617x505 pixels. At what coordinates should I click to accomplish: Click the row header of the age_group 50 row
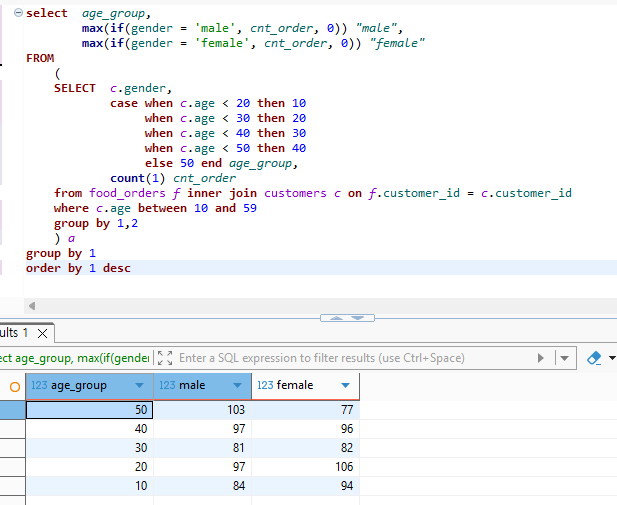click(13, 410)
